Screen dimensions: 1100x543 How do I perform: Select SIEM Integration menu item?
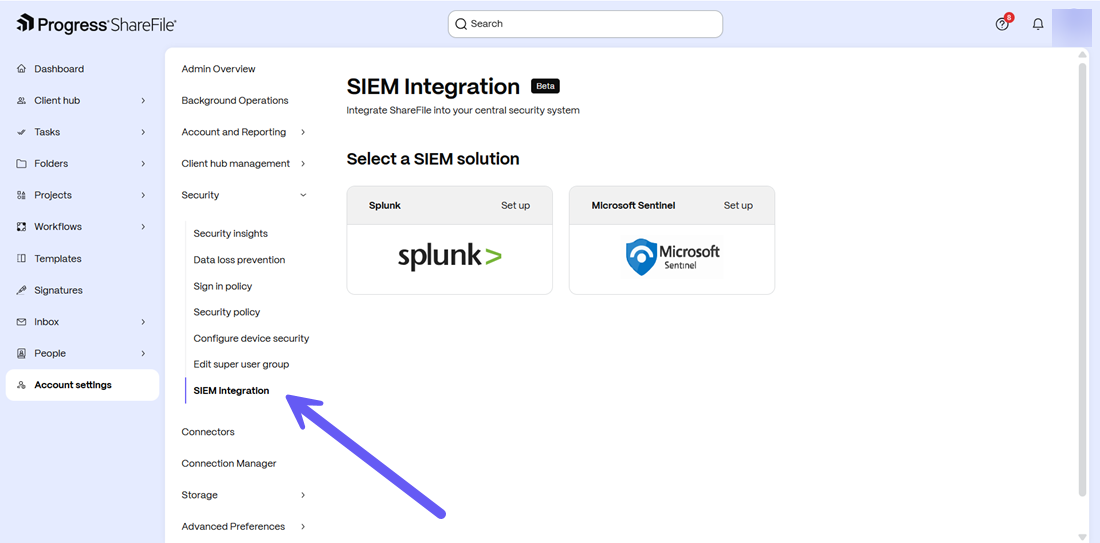coord(232,391)
